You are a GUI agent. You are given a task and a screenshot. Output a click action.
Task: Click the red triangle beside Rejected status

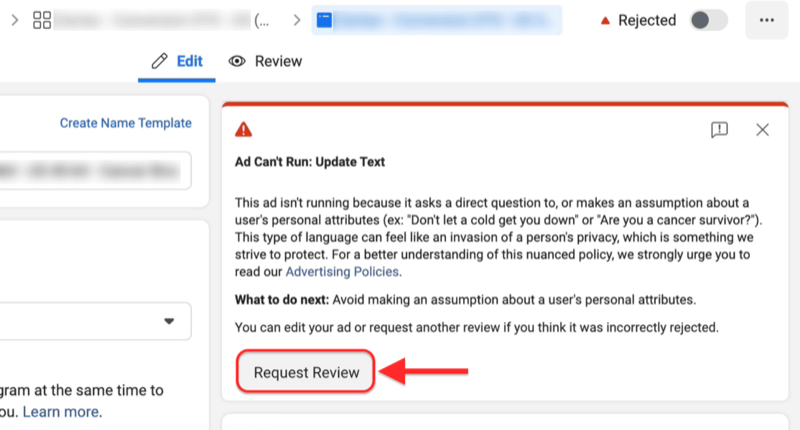pos(606,20)
